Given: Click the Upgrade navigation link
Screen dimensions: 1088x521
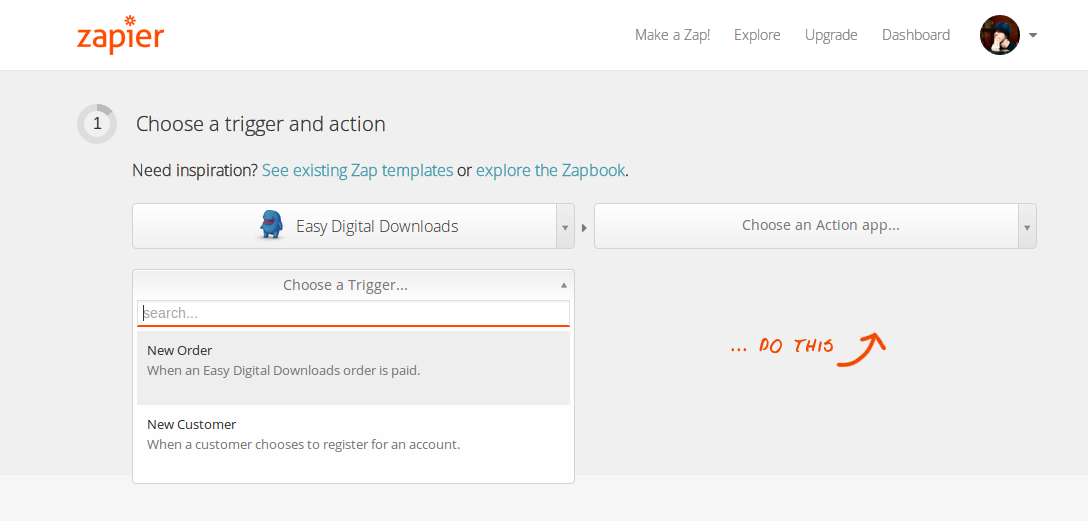Looking at the screenshot, I should 831,35.
